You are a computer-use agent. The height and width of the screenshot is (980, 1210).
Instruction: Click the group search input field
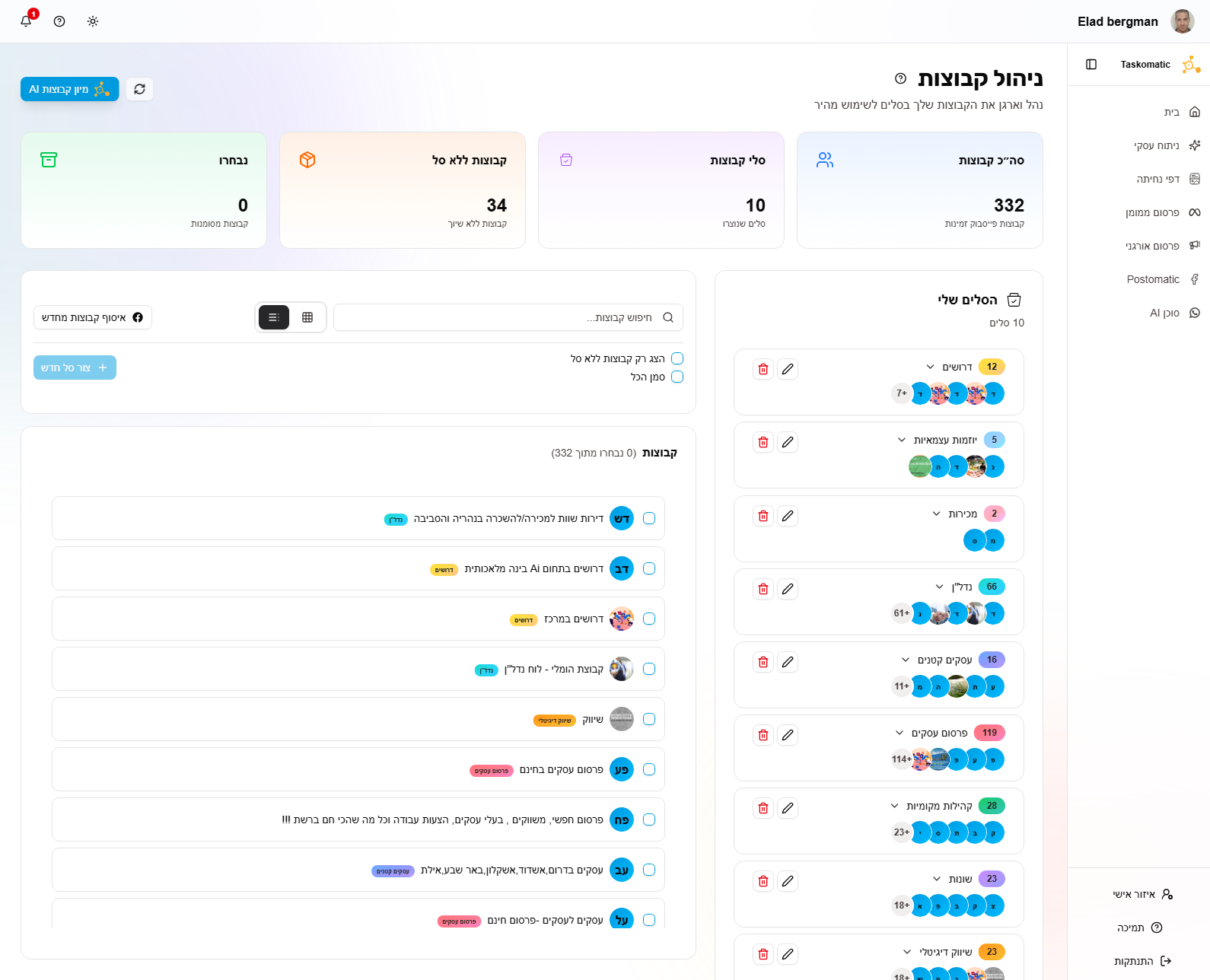[502, 317]
